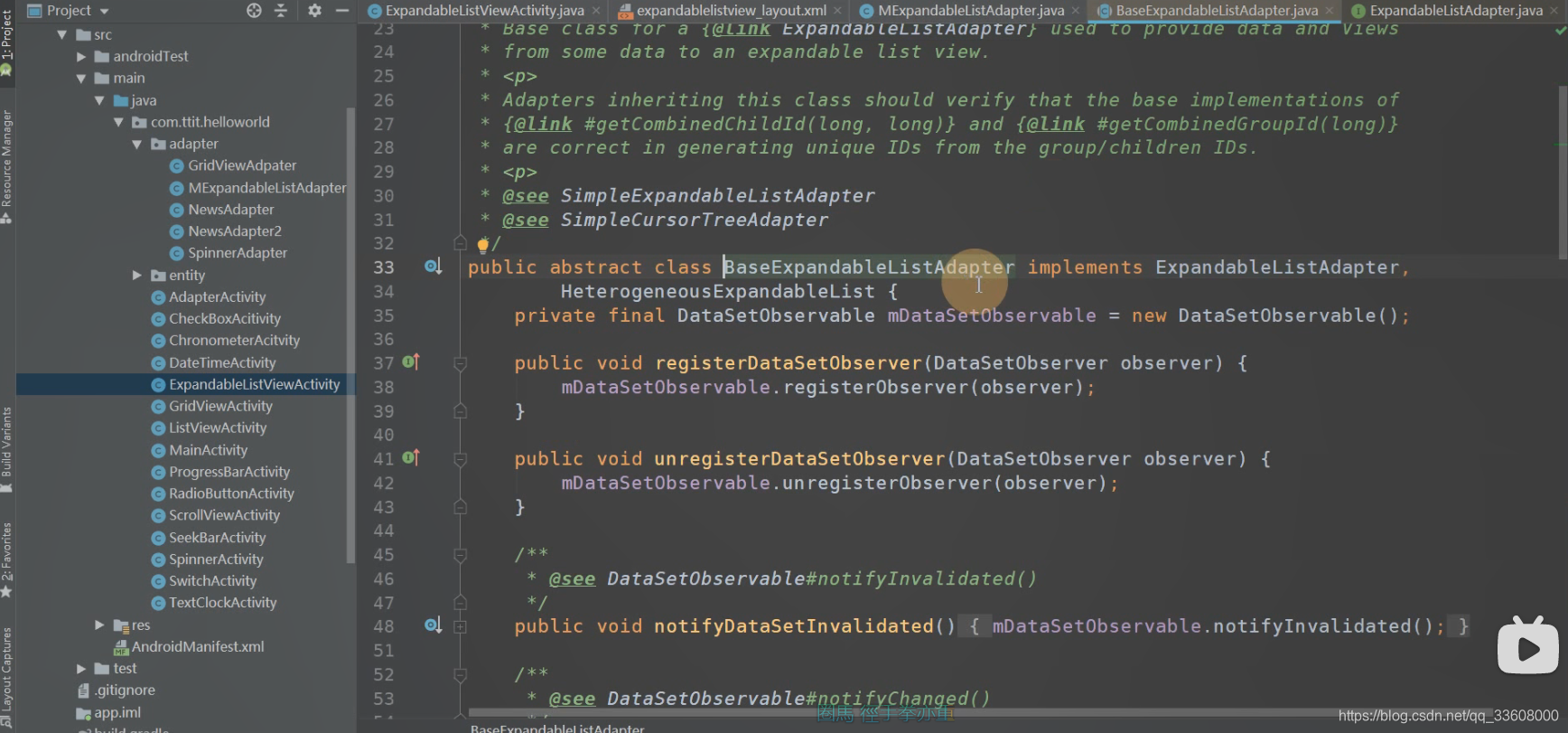Hide the Project panel with minimize icon
Image resolution: width=1568 pixels, height=733 pixels.
pyautogui.click(x=341, y=11)
